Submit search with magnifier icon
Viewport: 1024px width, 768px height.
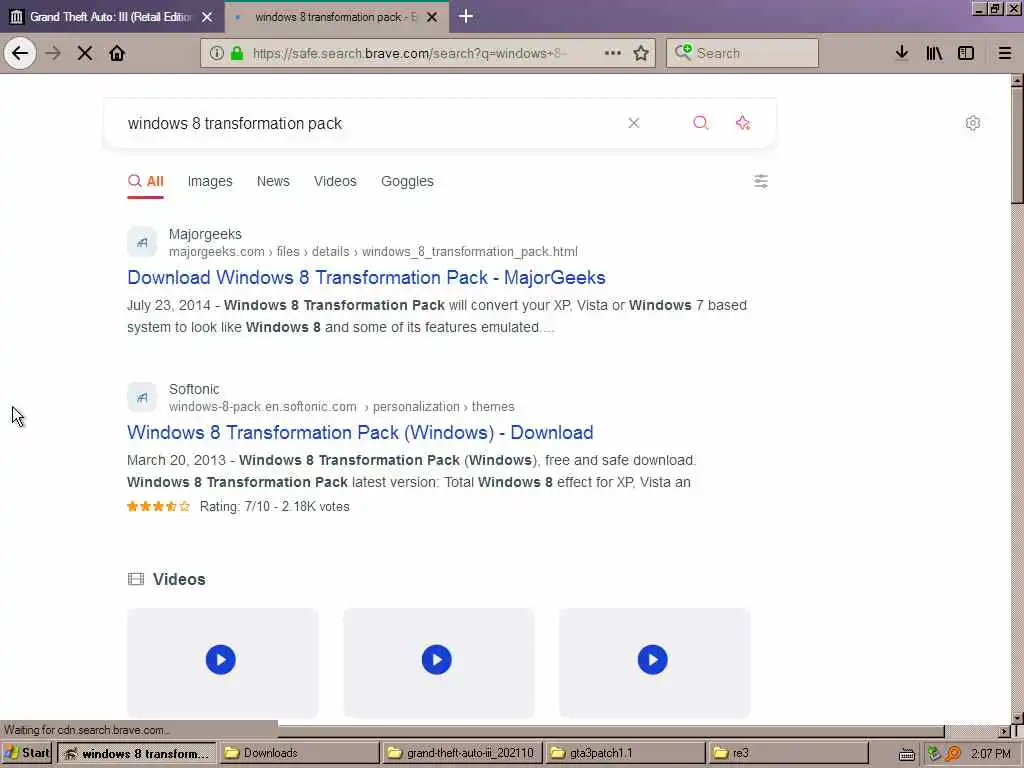click(x=700, y=123)
